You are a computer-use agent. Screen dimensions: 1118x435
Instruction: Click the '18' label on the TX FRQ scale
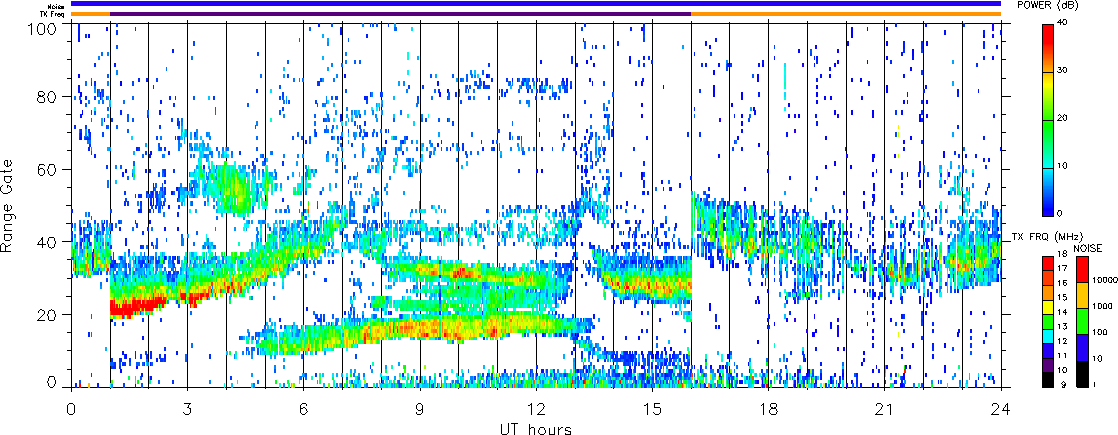(x=1062, y=255)
